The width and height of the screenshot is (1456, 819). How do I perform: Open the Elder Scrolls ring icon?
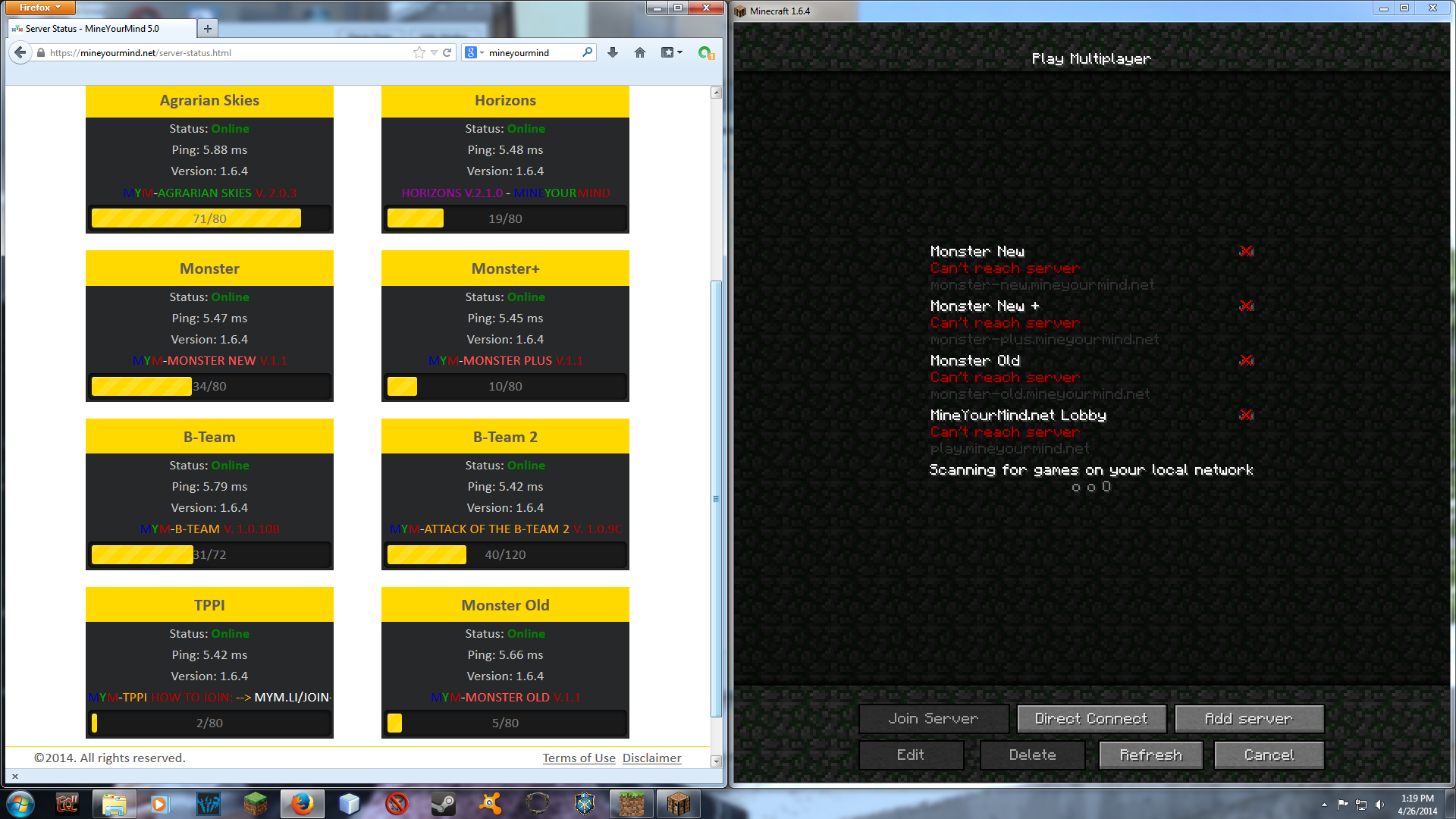(x=538, y=803)
